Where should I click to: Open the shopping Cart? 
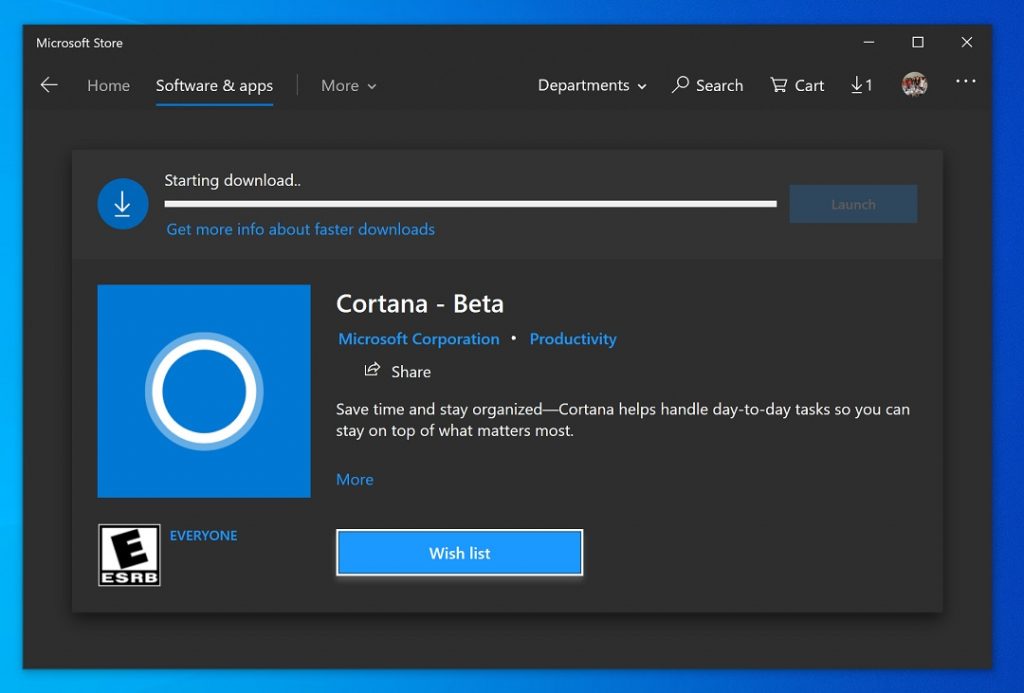pos(797,85)
